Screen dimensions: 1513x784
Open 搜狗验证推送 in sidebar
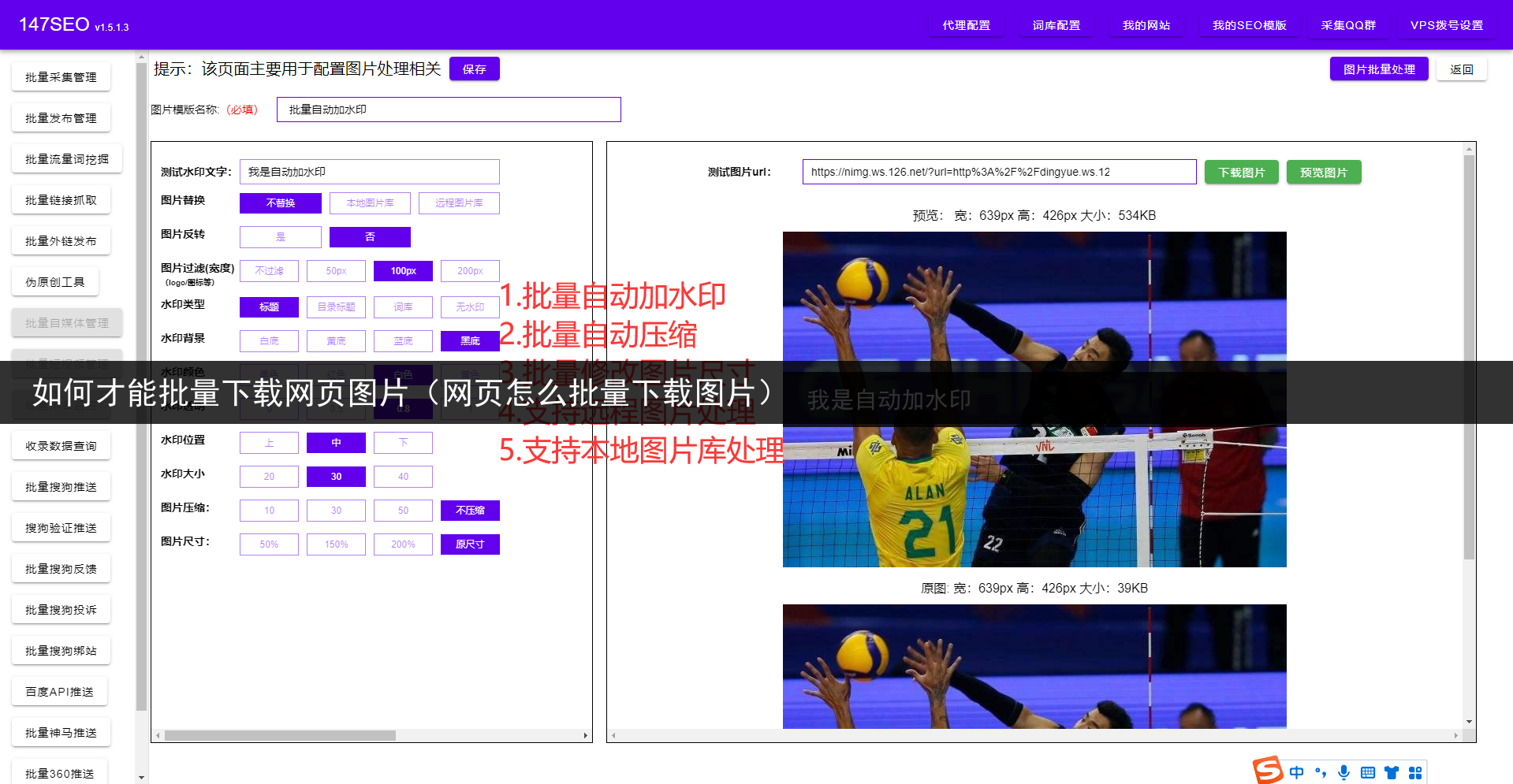[x=61, y=528]
